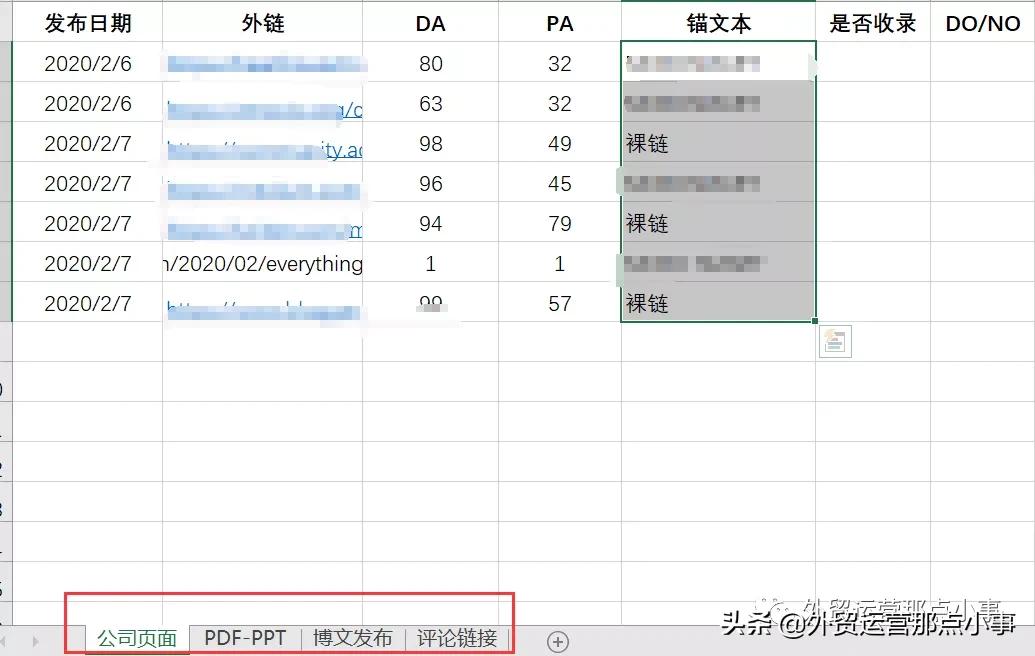Switch to the PDF-PPT sheet tab
The height and width of the screenshot is (656, 1035).
tap(245, 638)
